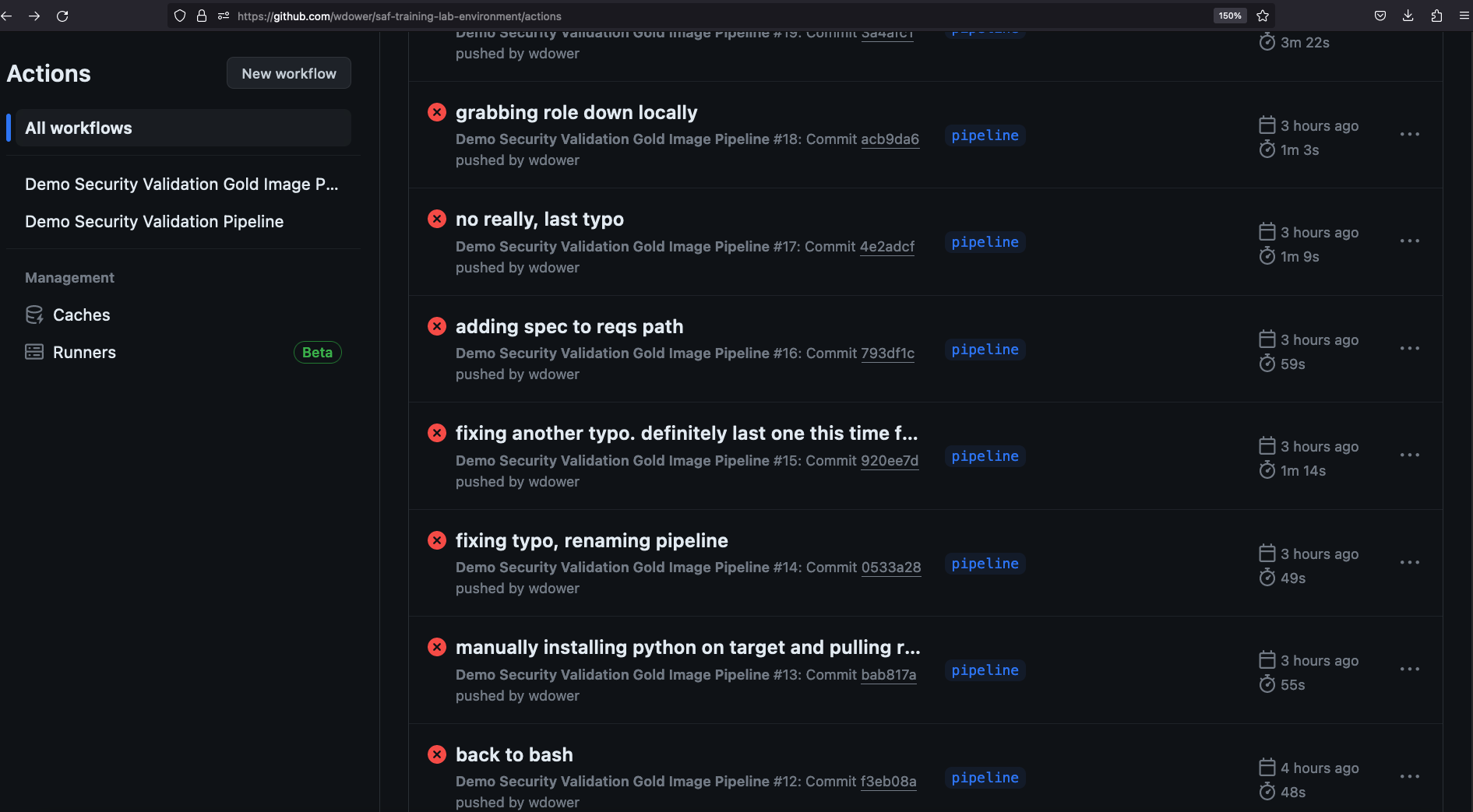1473x812 pixels.
Task: Click the pipeline branch label for run #14
Action: tap(985, 564)
